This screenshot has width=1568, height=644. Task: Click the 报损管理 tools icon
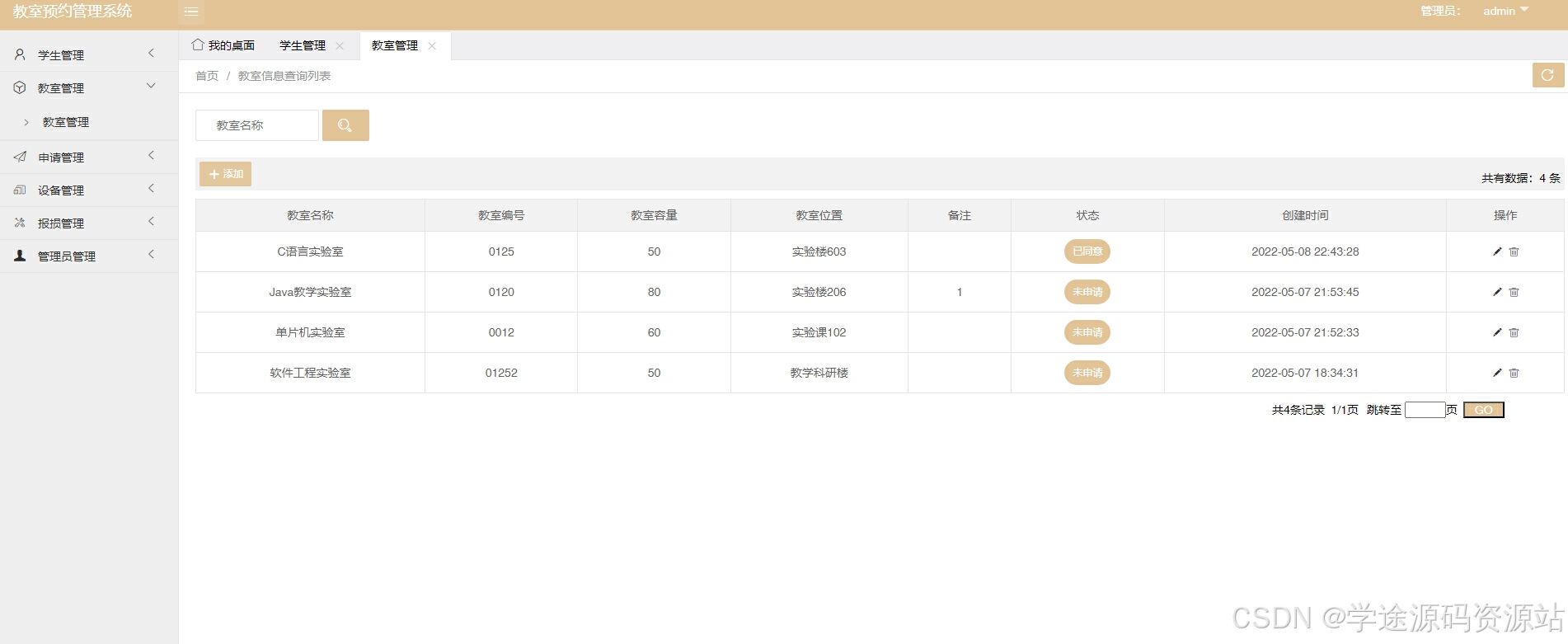pyautogui.click(x=20, y=223)
